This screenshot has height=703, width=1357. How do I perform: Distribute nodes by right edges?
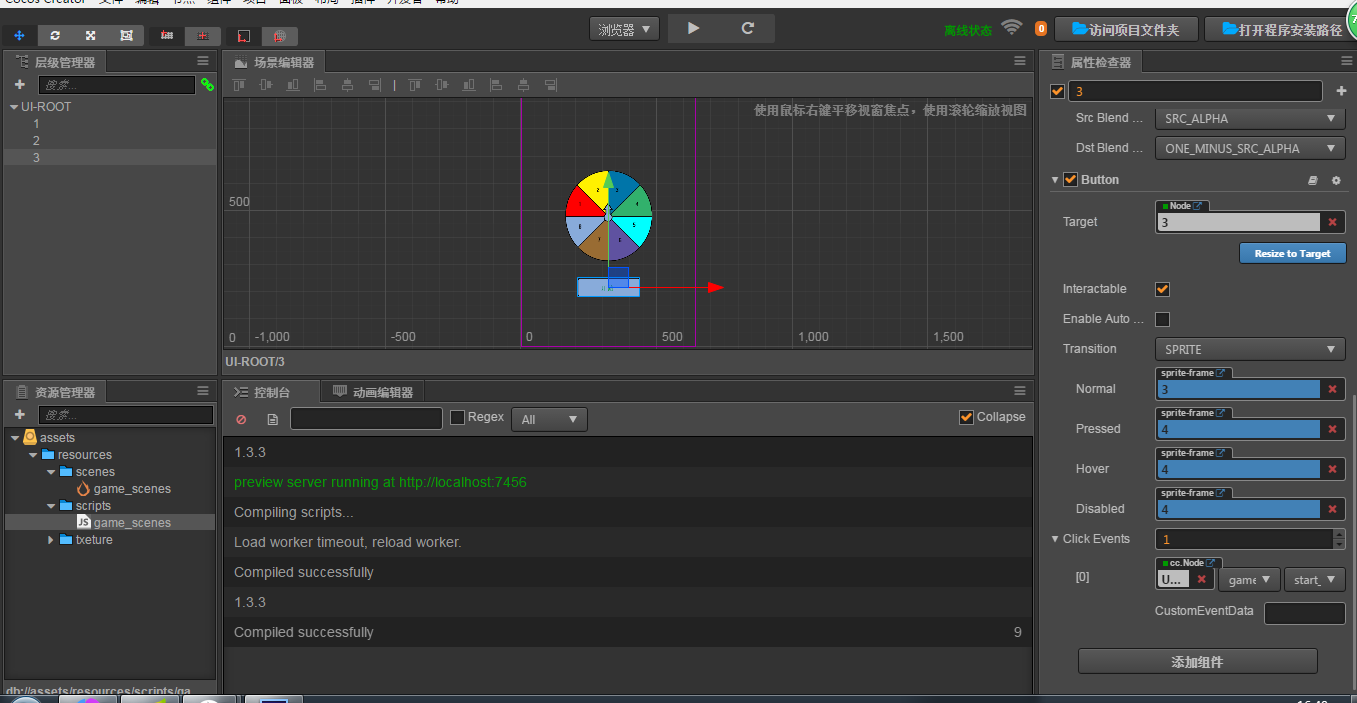pyautogui.click(x=549, y=85)
